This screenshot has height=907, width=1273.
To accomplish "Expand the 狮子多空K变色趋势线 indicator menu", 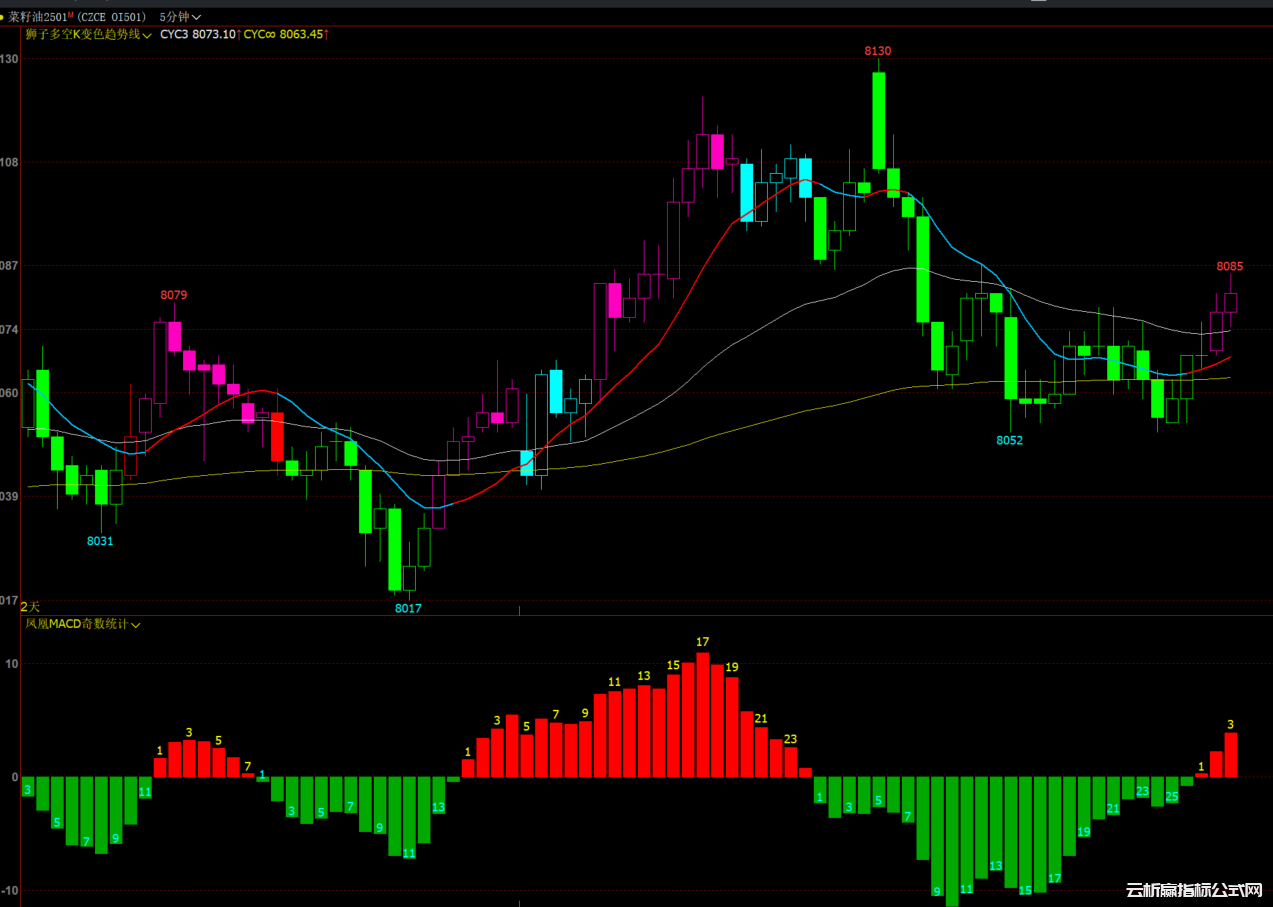I will [88, 35].
